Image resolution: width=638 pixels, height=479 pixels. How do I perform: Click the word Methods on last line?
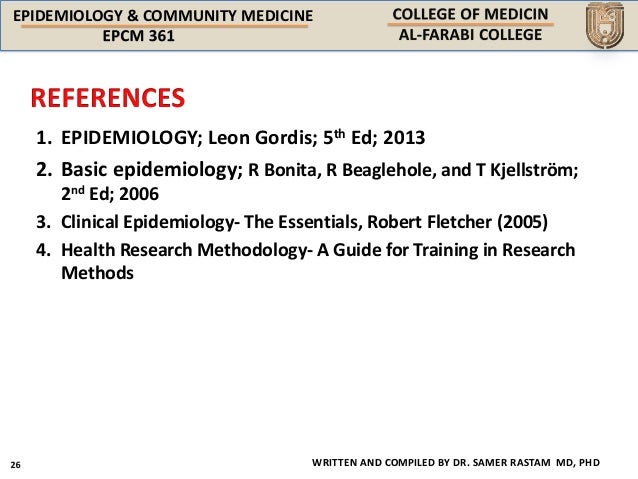[97, 273]
